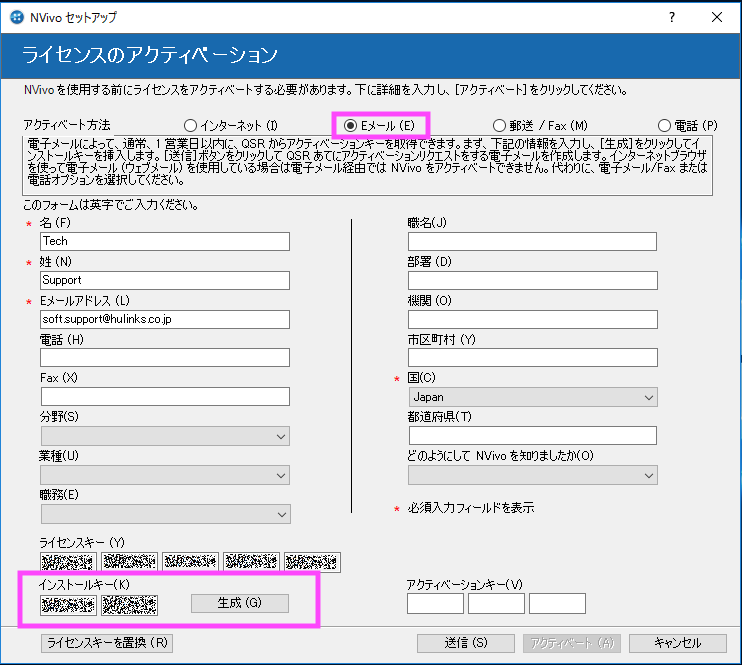Viewport: 742px width, 665px height.
Task: Expand the 職務(E) dropdown
Action: (x=166, y=514)
